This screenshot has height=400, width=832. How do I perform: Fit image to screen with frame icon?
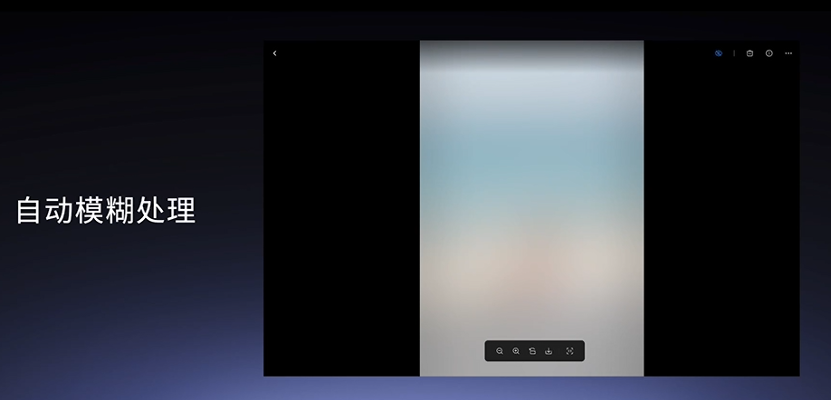point(570,351)
